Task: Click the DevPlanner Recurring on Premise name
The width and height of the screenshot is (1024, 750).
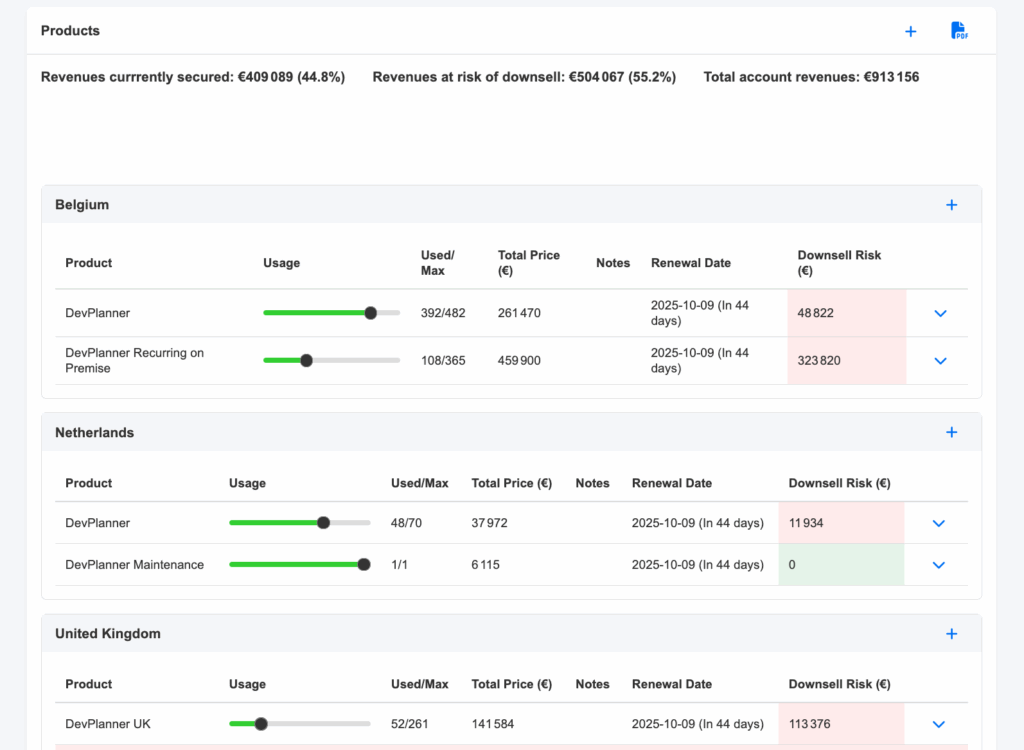Action: [135, 361]
